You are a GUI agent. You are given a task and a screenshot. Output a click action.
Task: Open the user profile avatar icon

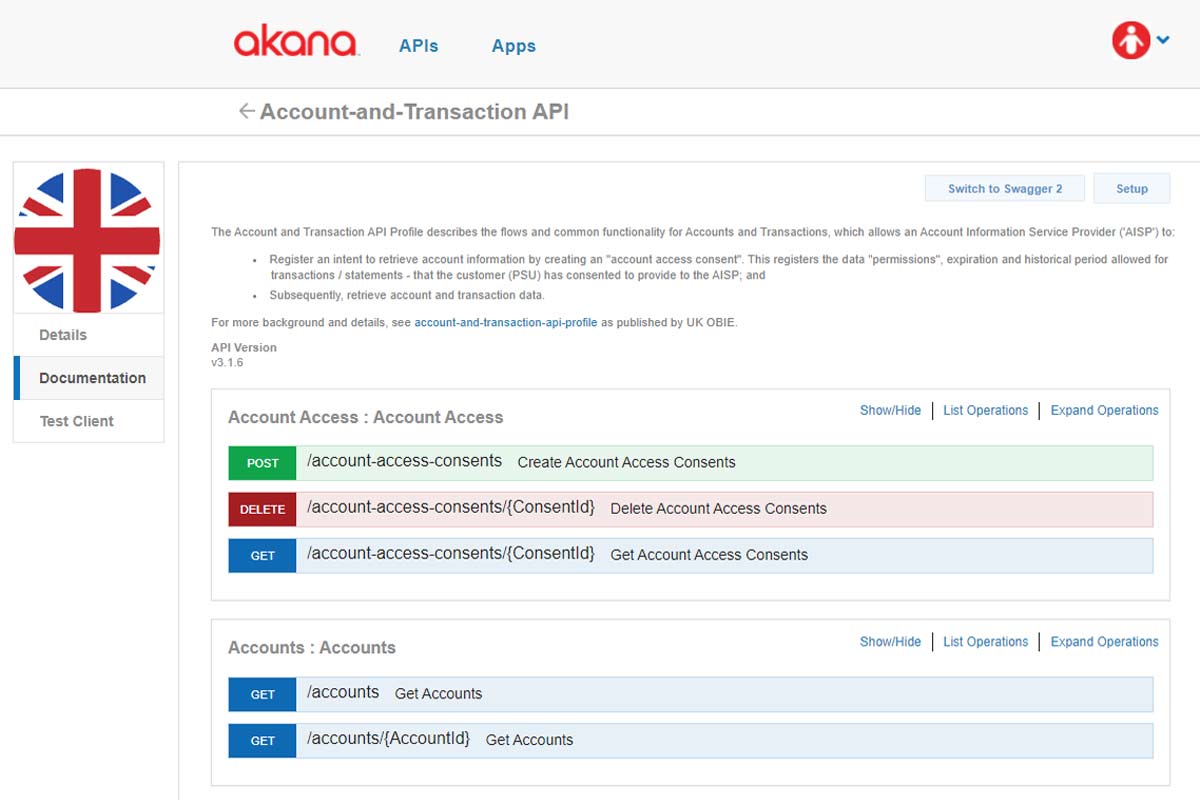tap(1131, 41)
